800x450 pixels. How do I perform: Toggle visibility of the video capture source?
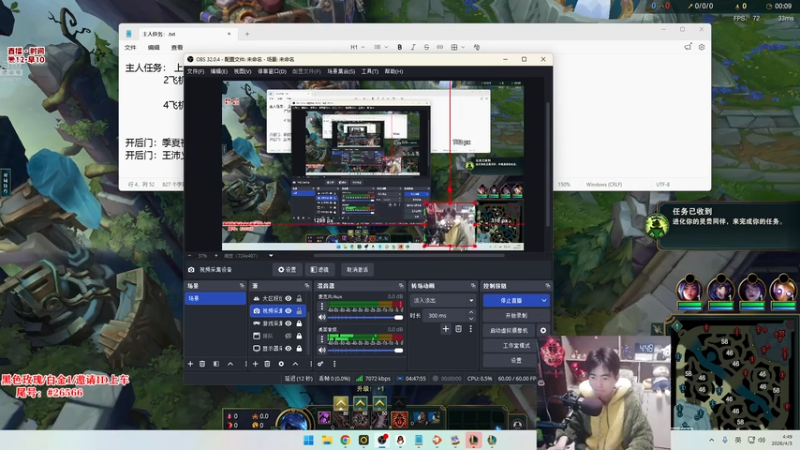coord(288,311)
